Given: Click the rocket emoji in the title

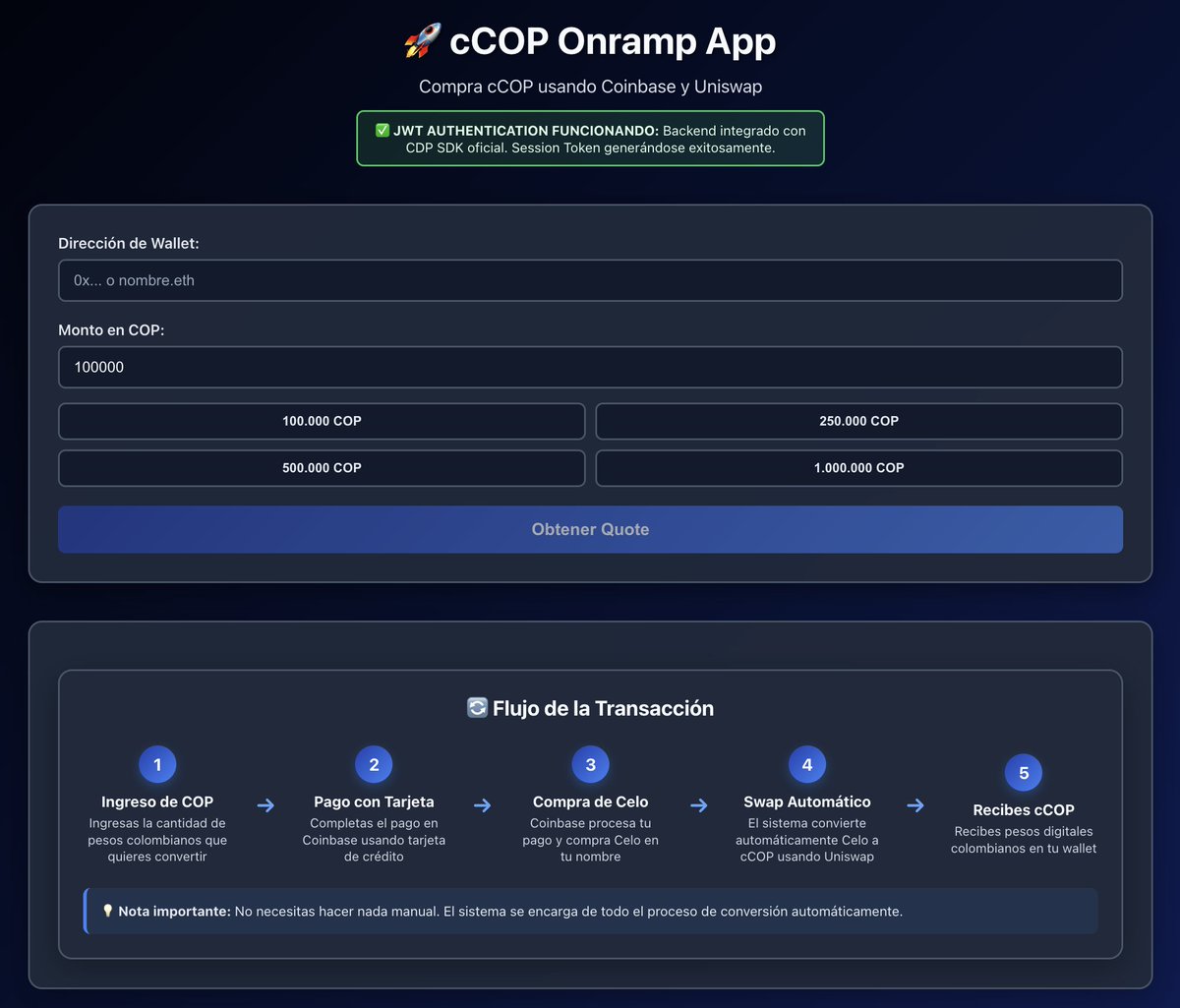Looking at the screenshot, I should pyautogui.click(x=423, y=41).
